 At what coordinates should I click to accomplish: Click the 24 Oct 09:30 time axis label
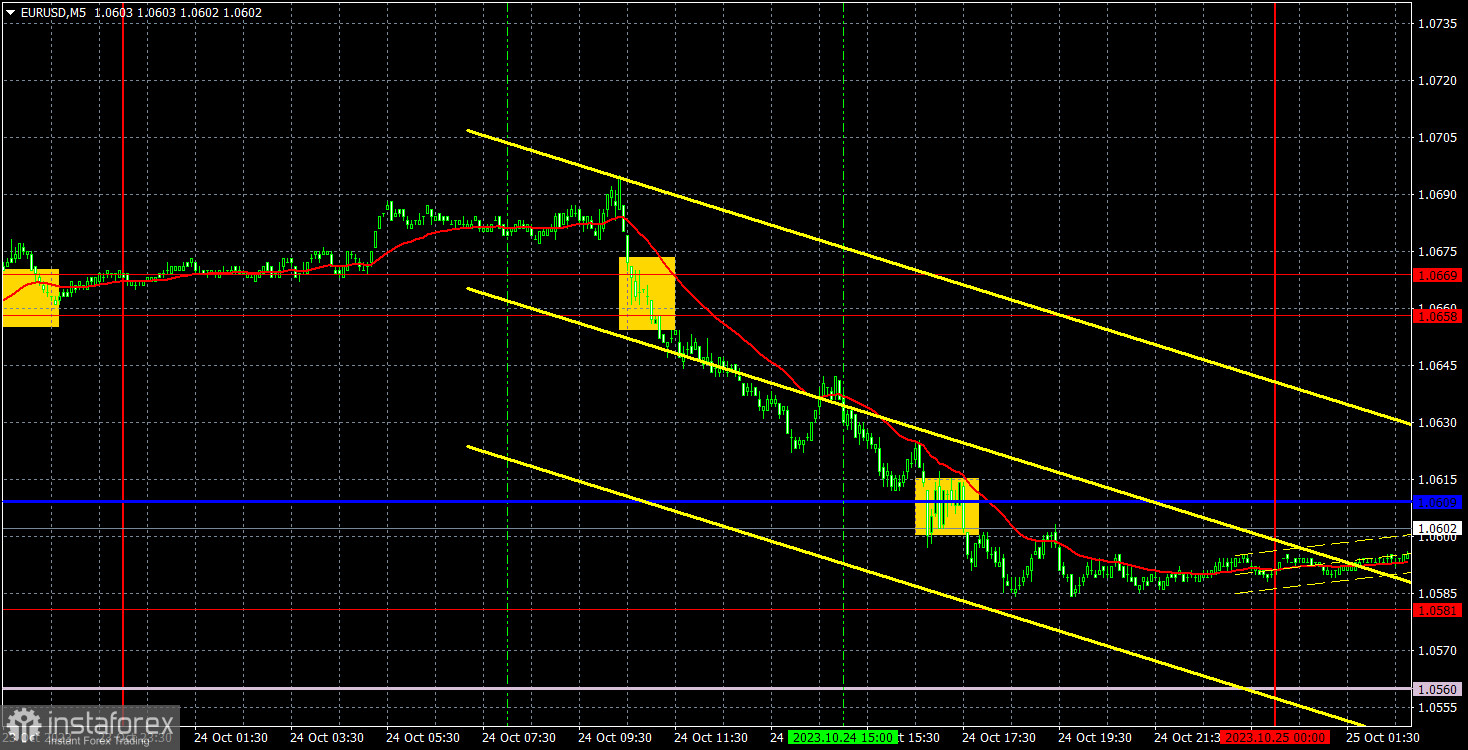pyautogui.click(x=615, y=737)
